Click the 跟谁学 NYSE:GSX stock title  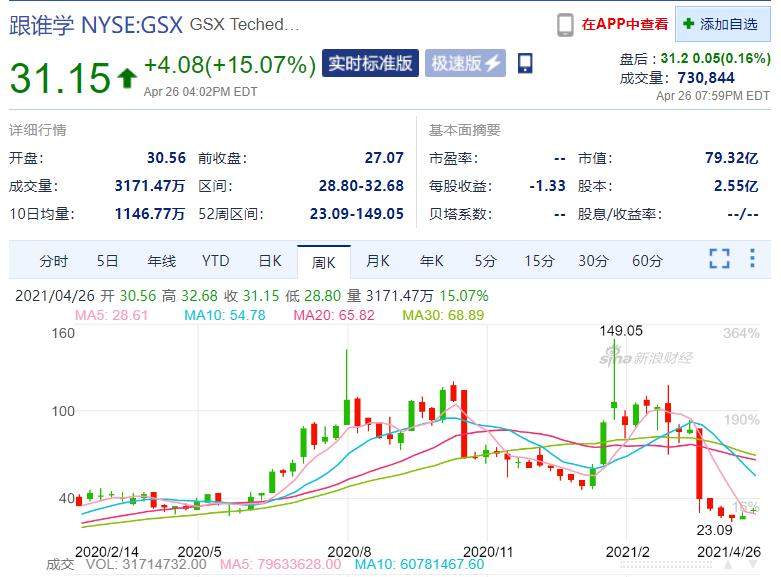coord(96,25)
